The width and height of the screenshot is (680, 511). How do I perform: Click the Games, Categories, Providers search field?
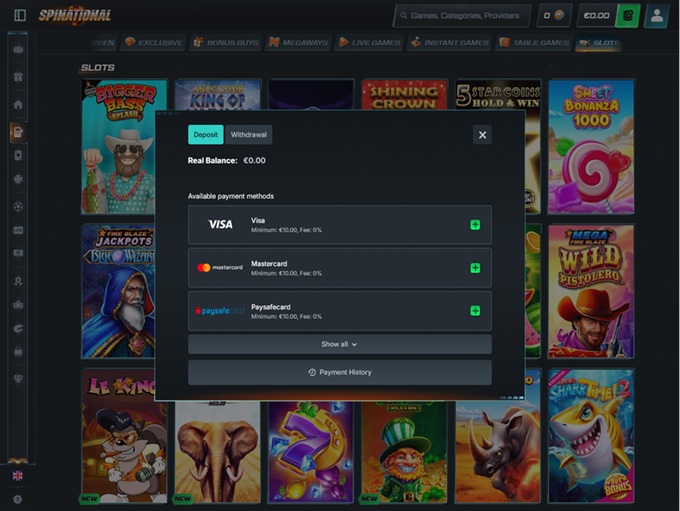(x=462, y=16)
